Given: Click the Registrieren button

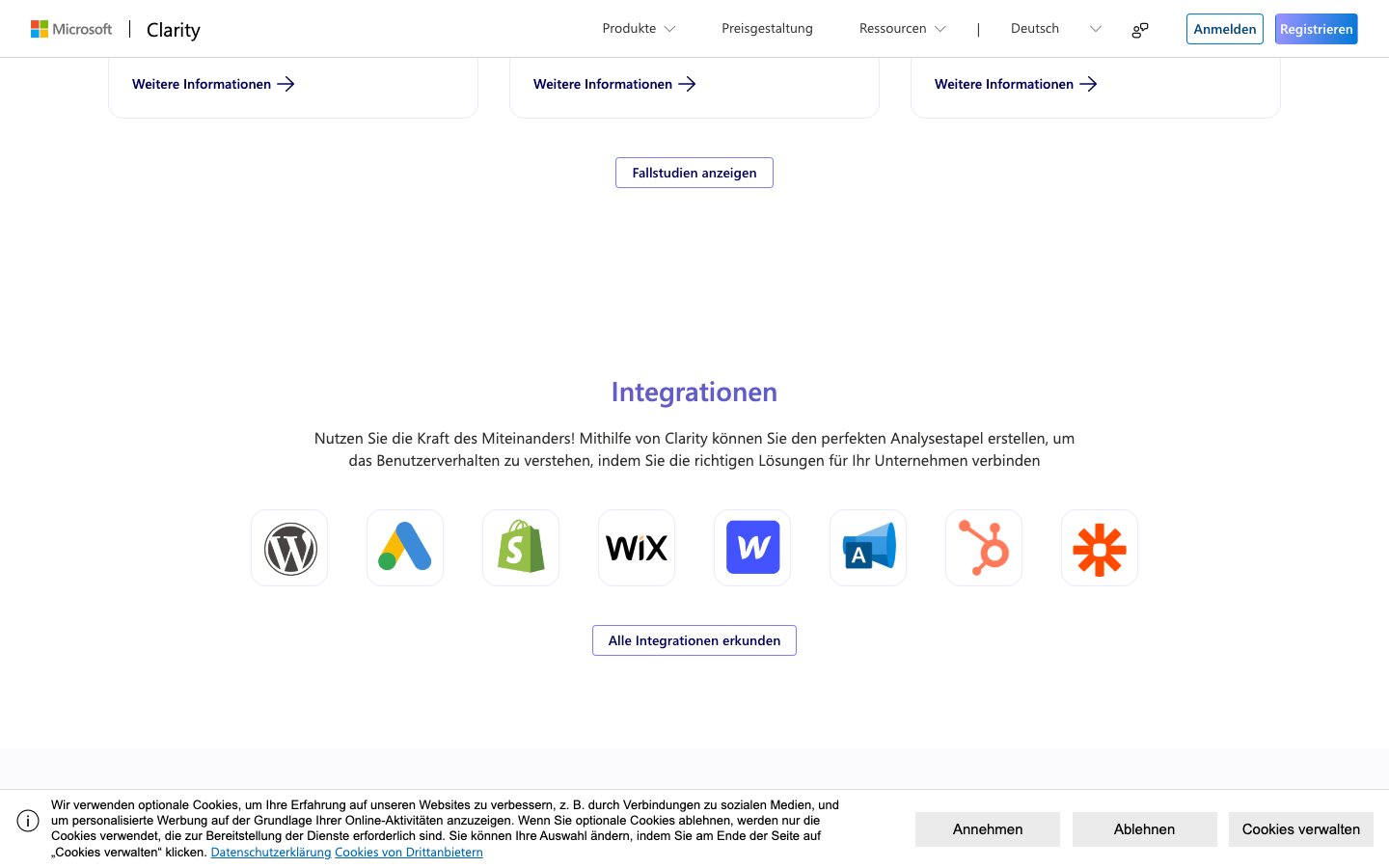Looking at the screenshot, I should click(x=1316, y=29).
